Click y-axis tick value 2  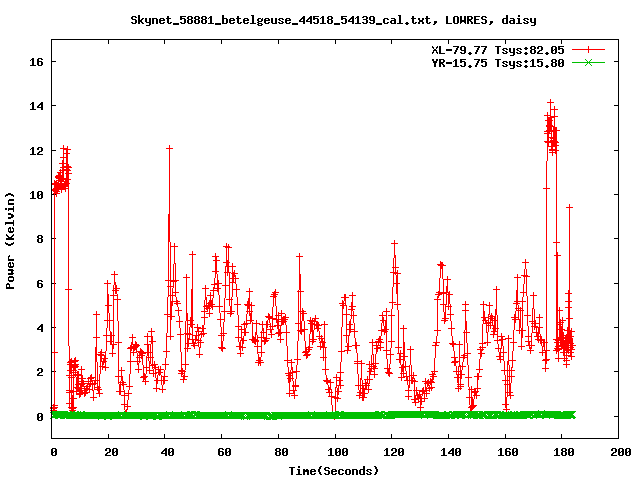[40, 372]
